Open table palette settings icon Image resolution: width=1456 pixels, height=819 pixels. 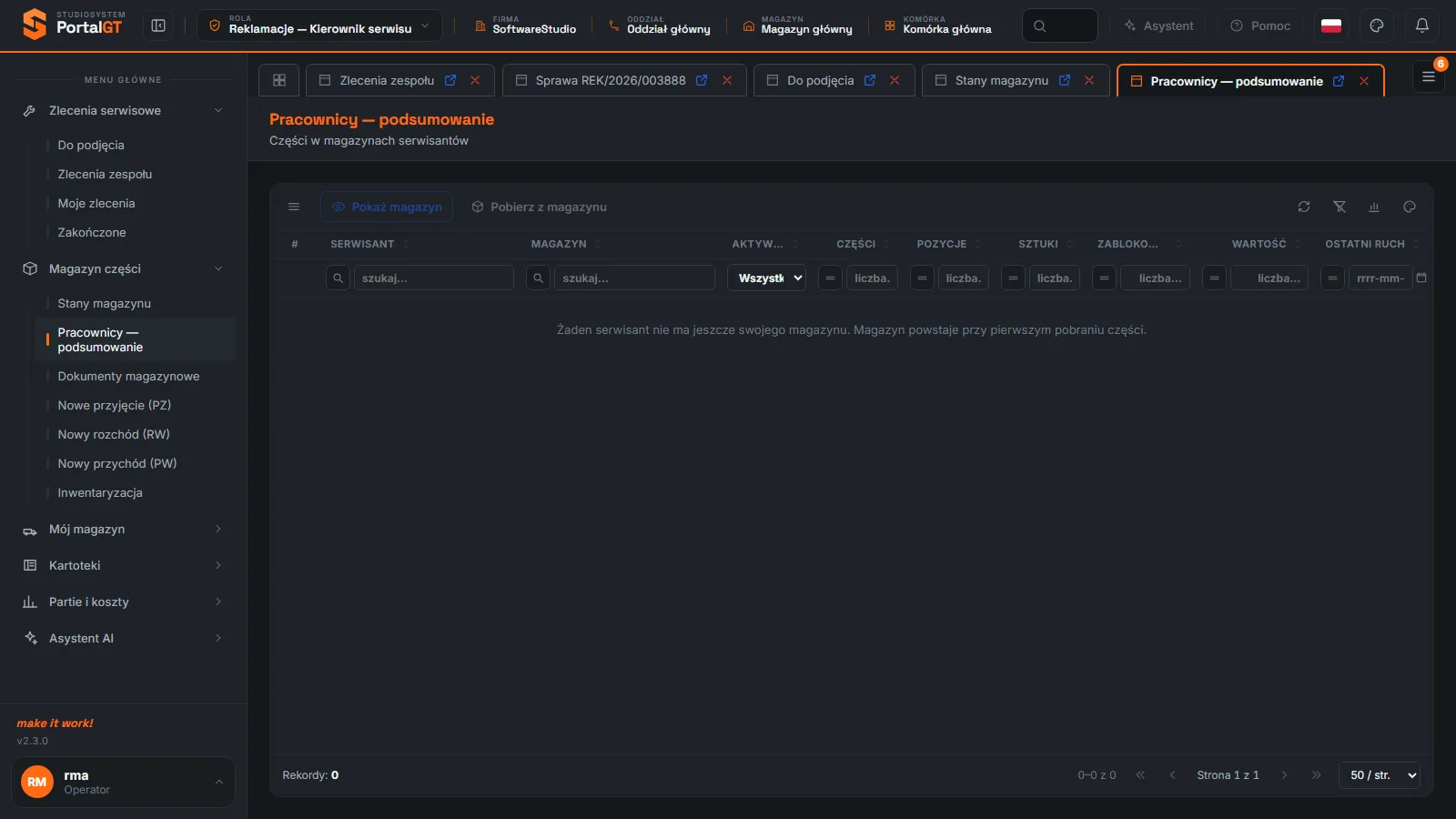click(x=1410, y=207)
